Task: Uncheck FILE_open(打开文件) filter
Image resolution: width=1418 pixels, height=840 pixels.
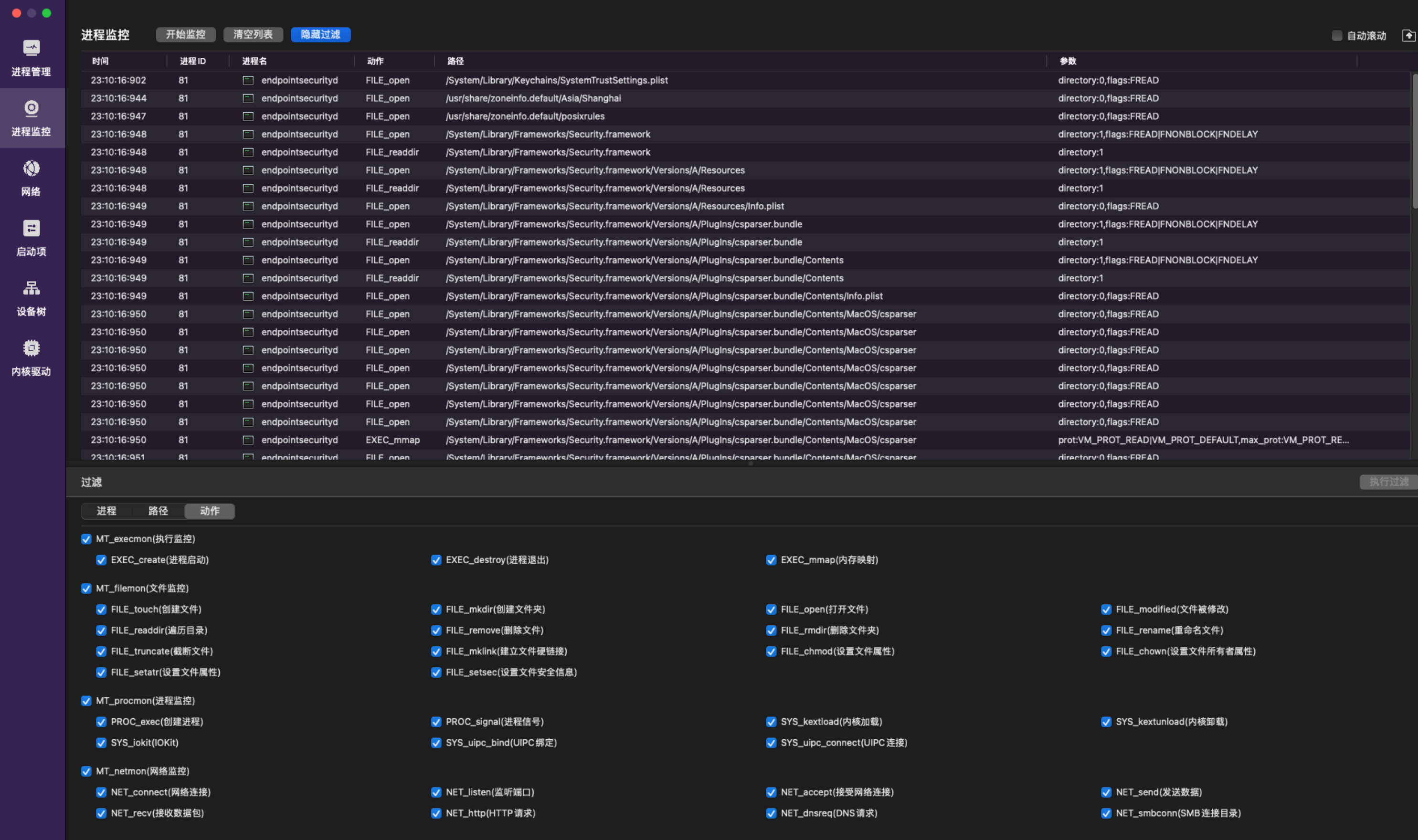Action: [x=771, y=609]
